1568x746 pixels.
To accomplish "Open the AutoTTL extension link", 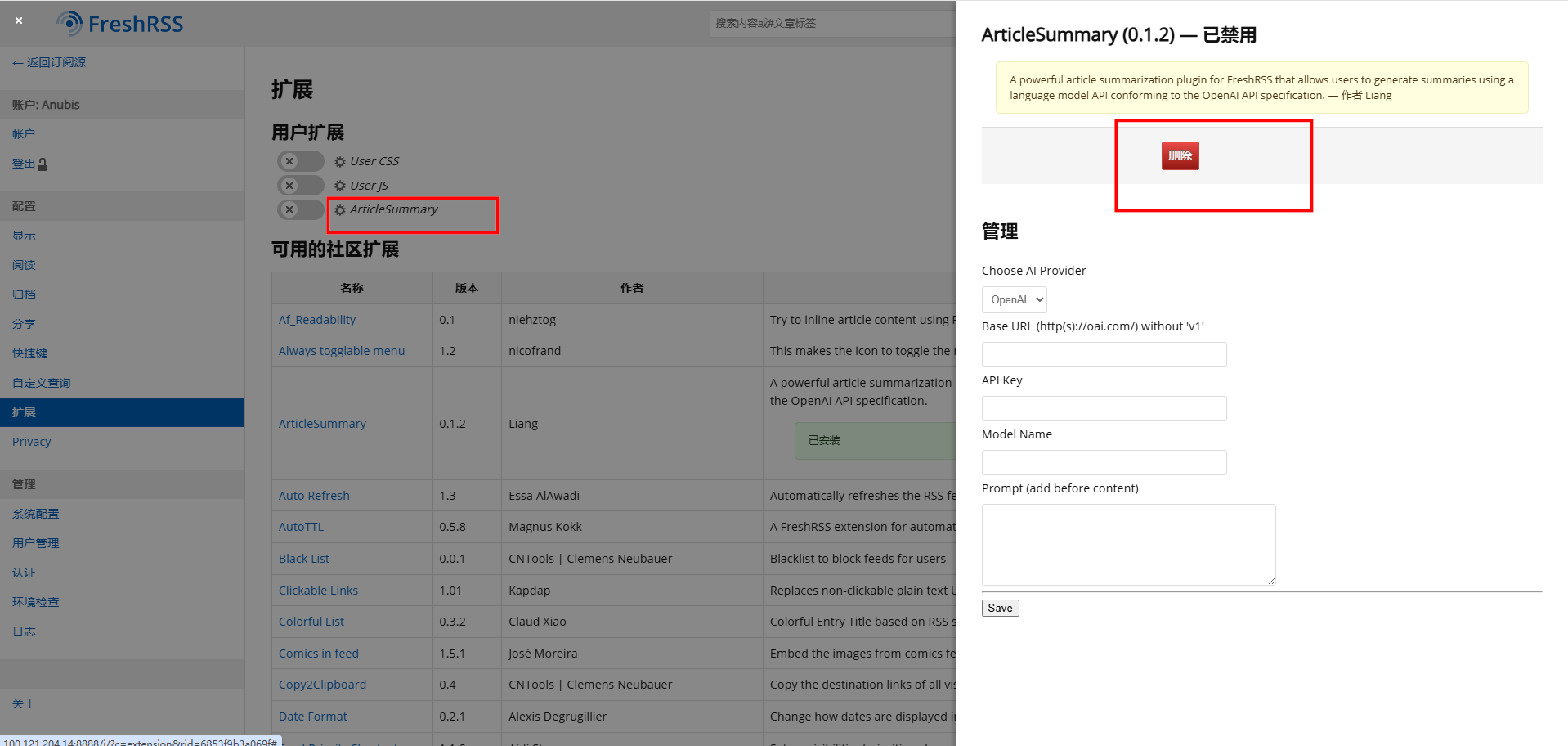I will click(x=301, y=527).
